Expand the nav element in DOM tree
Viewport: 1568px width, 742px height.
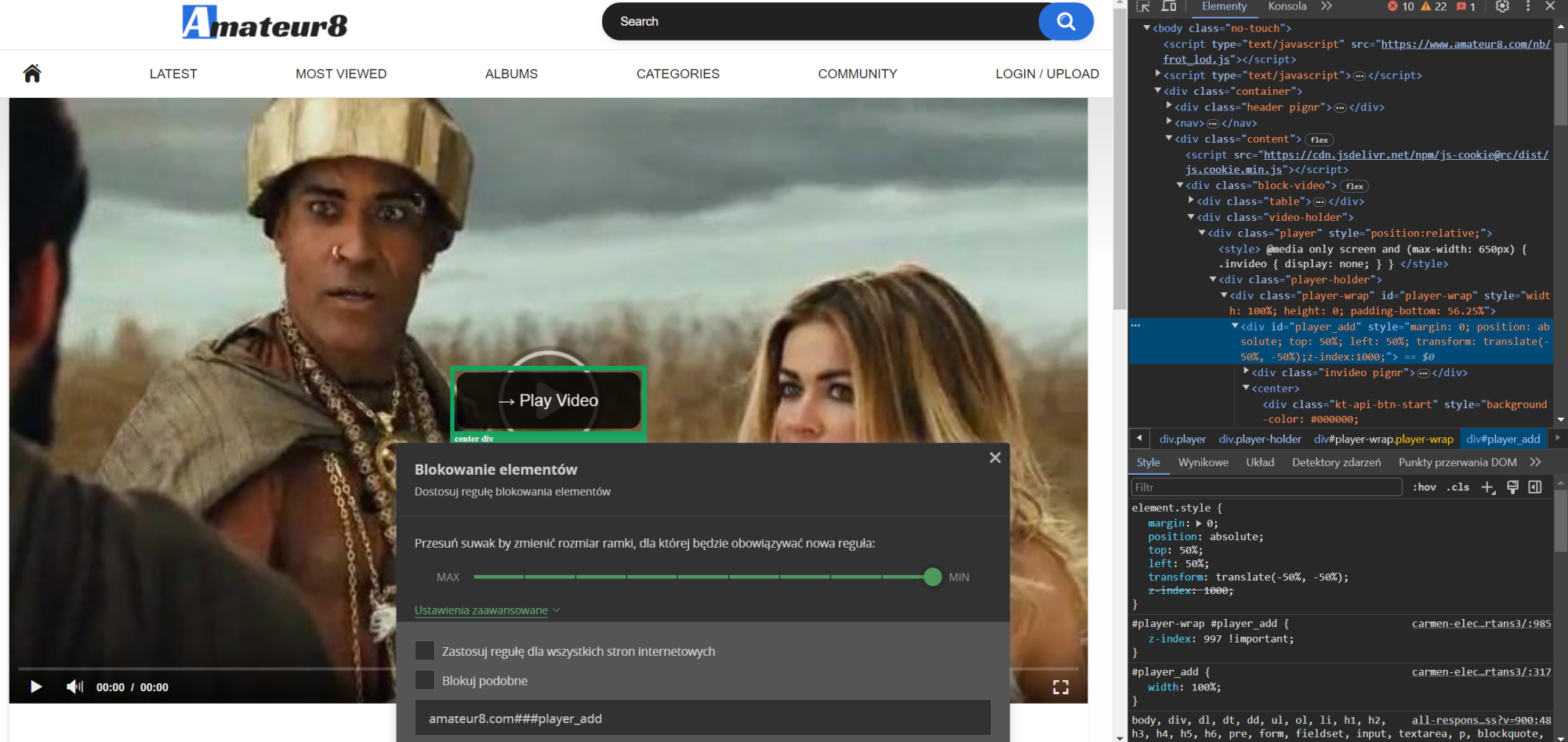(1169, 122)
